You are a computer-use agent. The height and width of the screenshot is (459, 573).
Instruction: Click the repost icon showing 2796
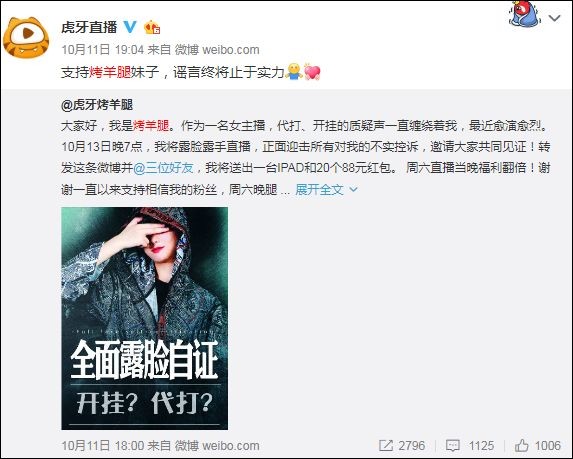(x=386, y=445)
